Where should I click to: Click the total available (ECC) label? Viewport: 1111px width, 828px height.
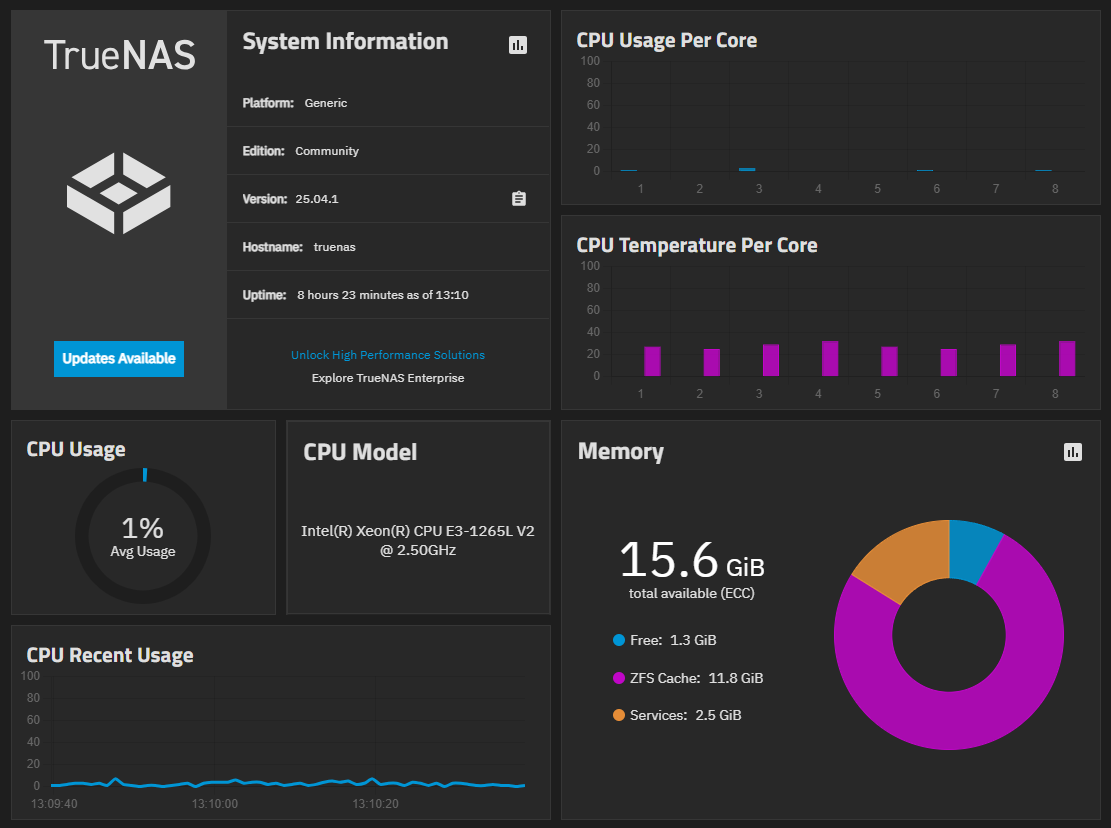692,594
